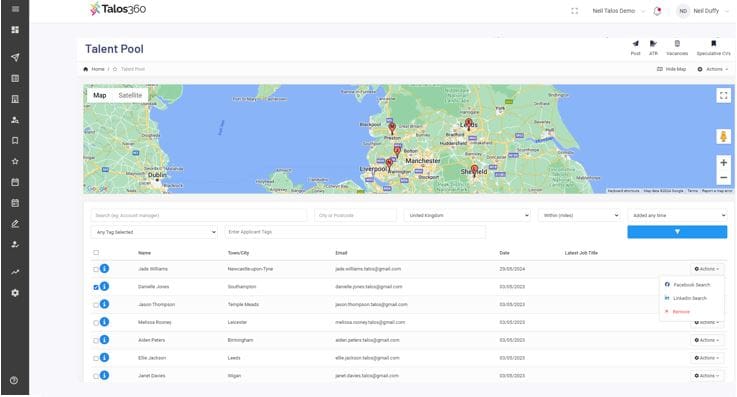Open the Added any time dropdown

[x=677, y=215]
